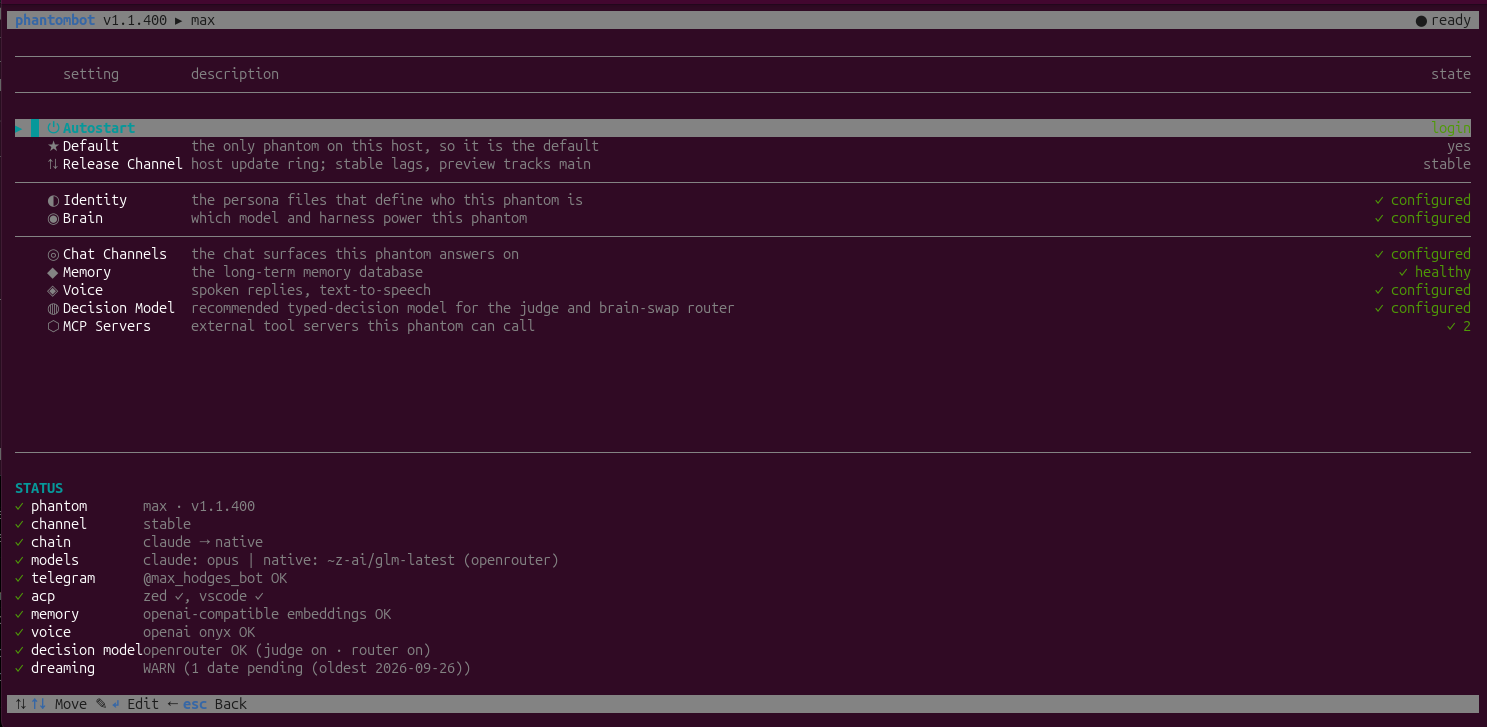Screen dimensions: 1487x727
Task: Click the 'max' breadcrumb in header
Action: click(203, 20)
